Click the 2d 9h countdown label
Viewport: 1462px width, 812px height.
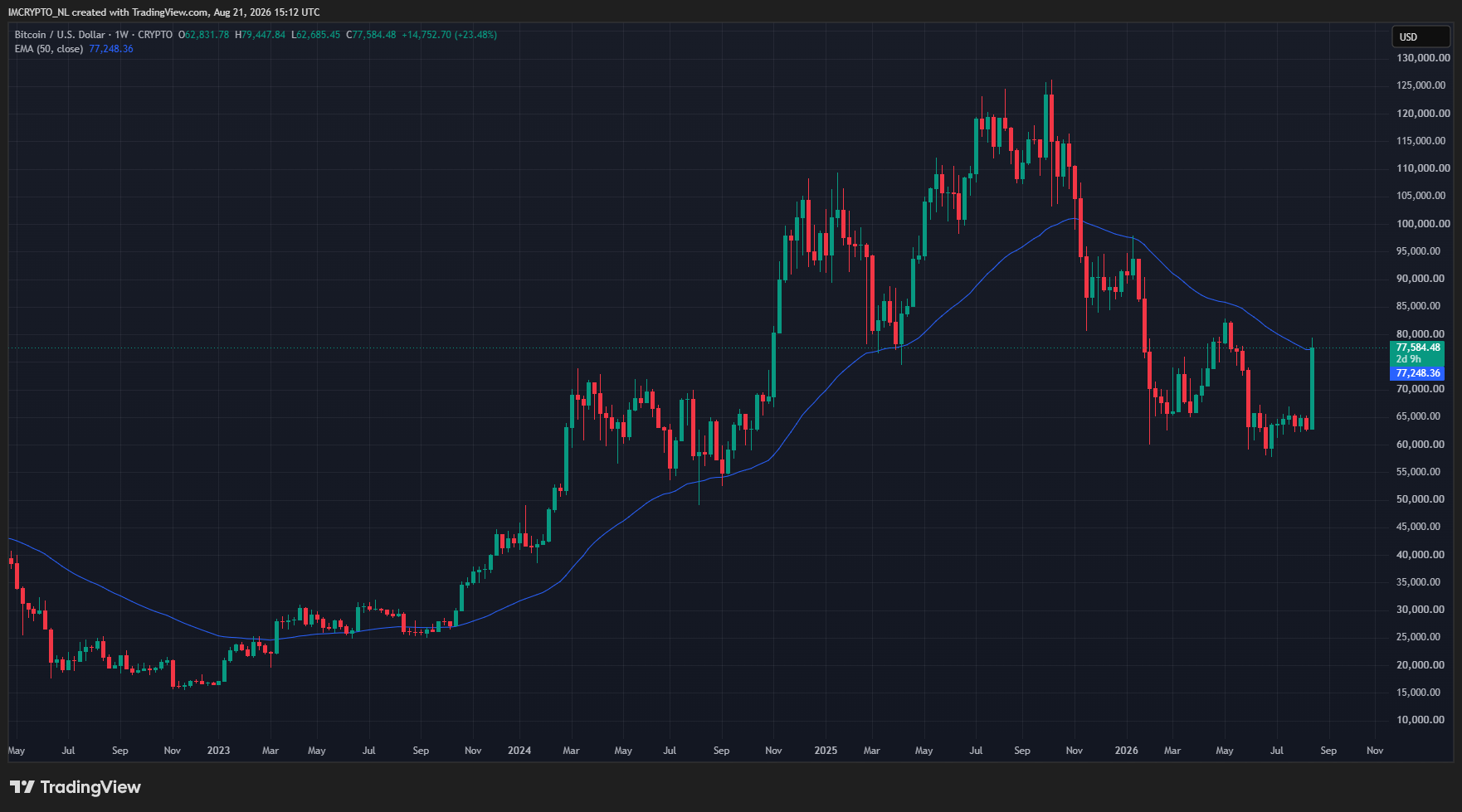pos(1408,359)
